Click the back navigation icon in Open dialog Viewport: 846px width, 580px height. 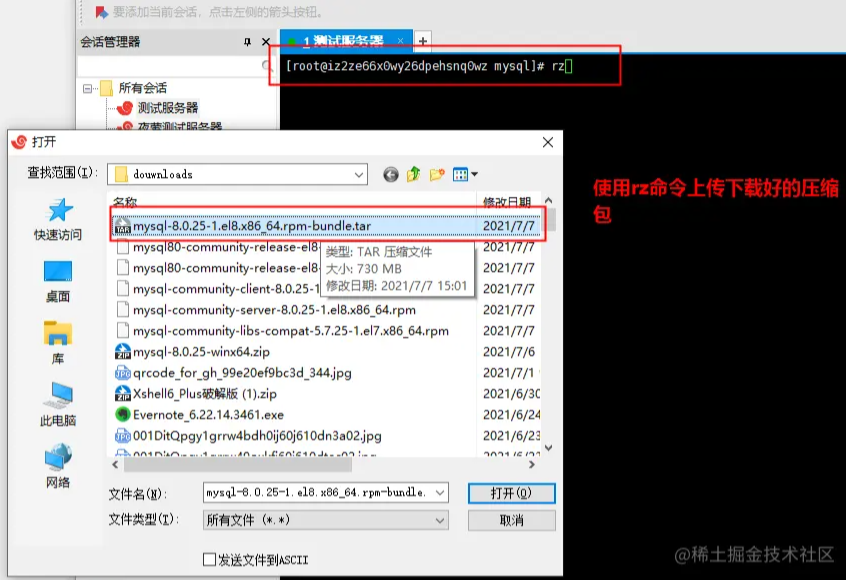pyautogui.click(x=391, y=174)
